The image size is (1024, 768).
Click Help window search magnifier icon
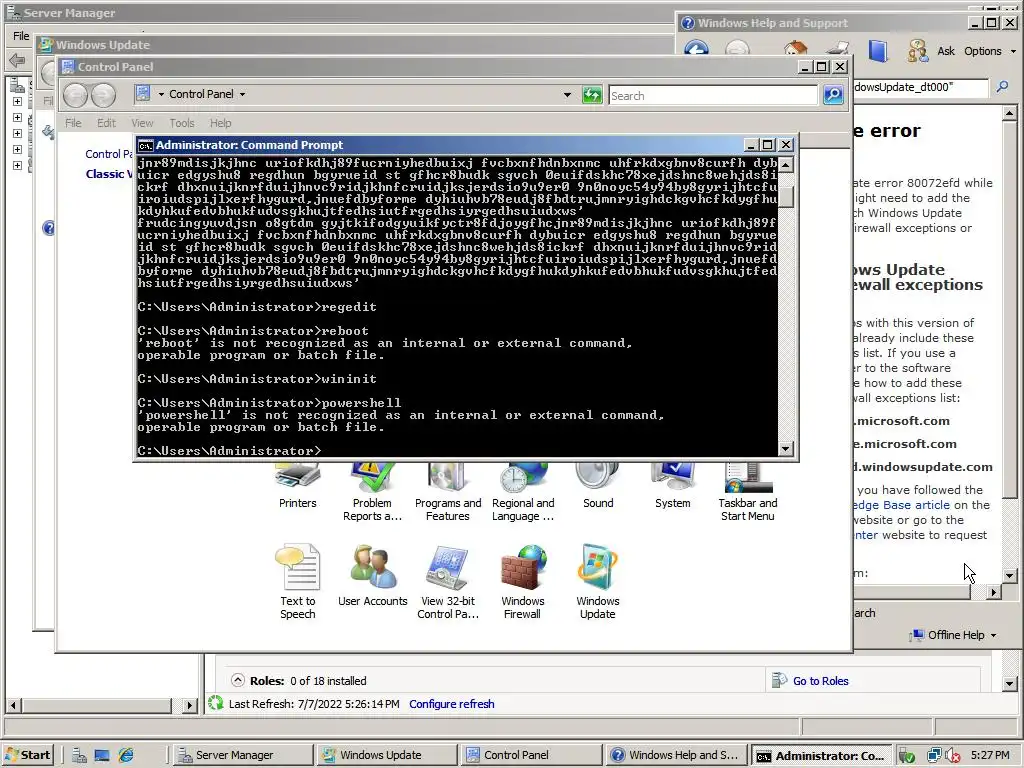tap(1002, 87)
